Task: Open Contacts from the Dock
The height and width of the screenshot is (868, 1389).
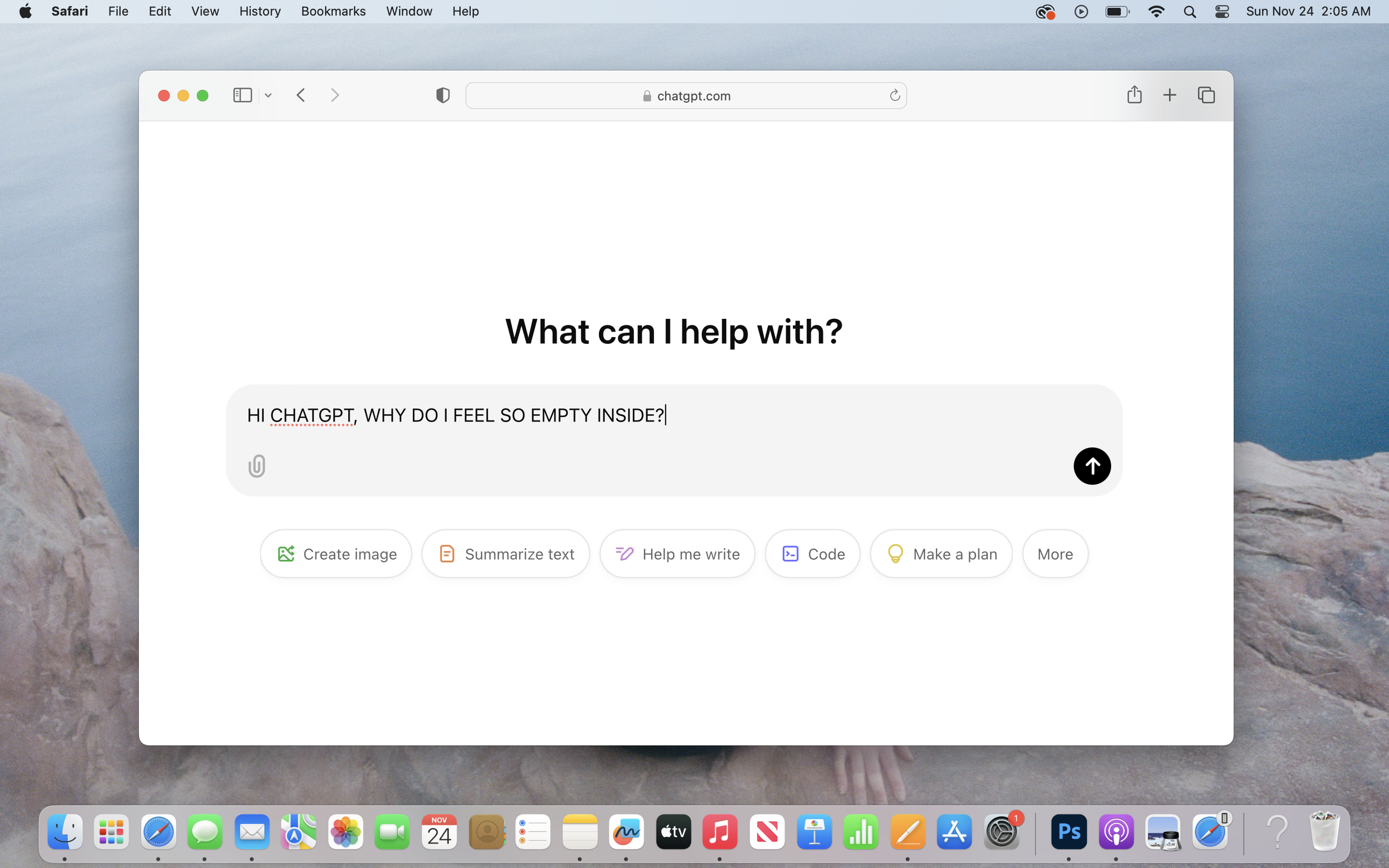Action: click(486, 831)
